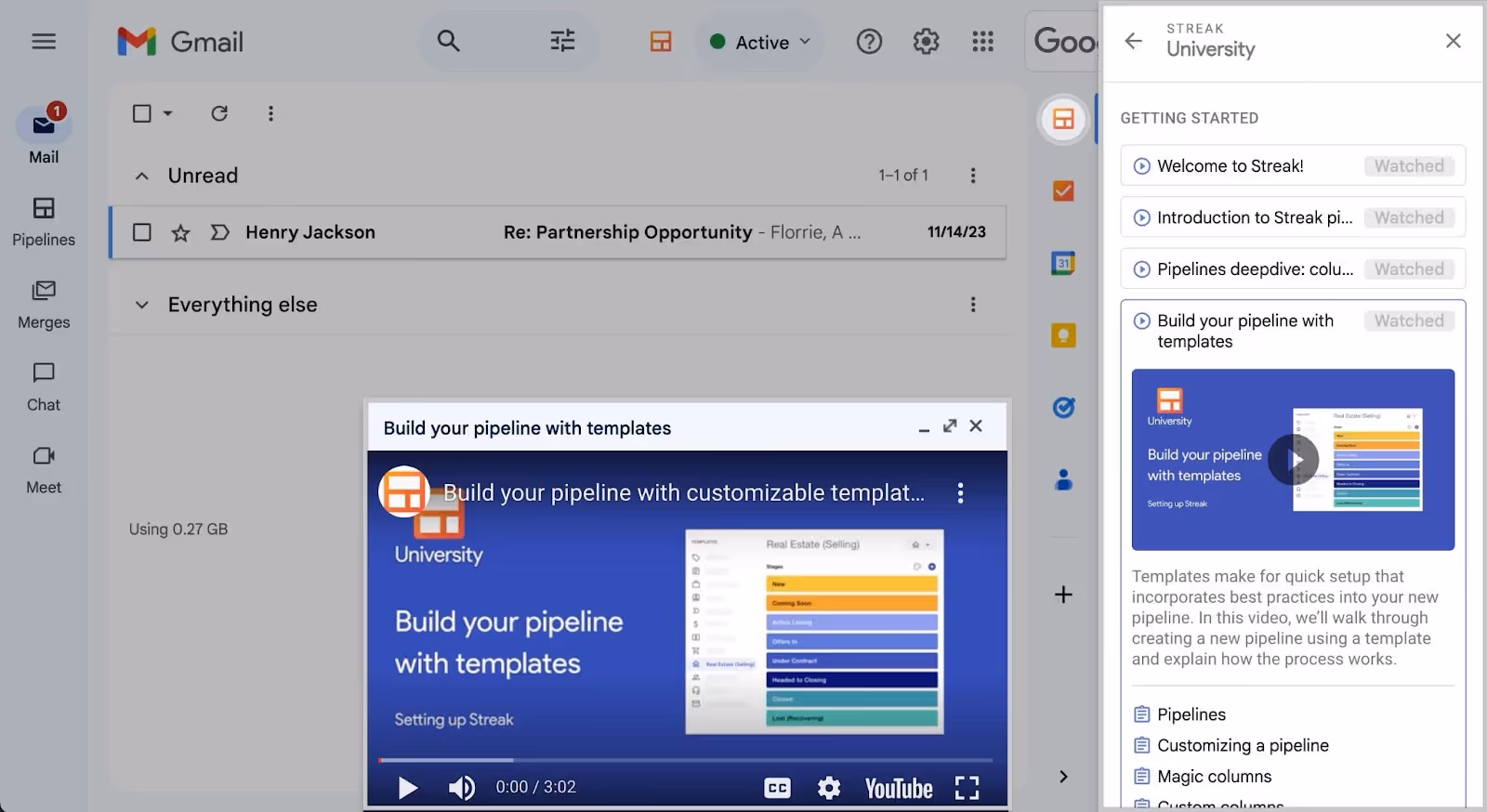
Task: Toggle closed captions on video
Action: (x=777, y=788)
